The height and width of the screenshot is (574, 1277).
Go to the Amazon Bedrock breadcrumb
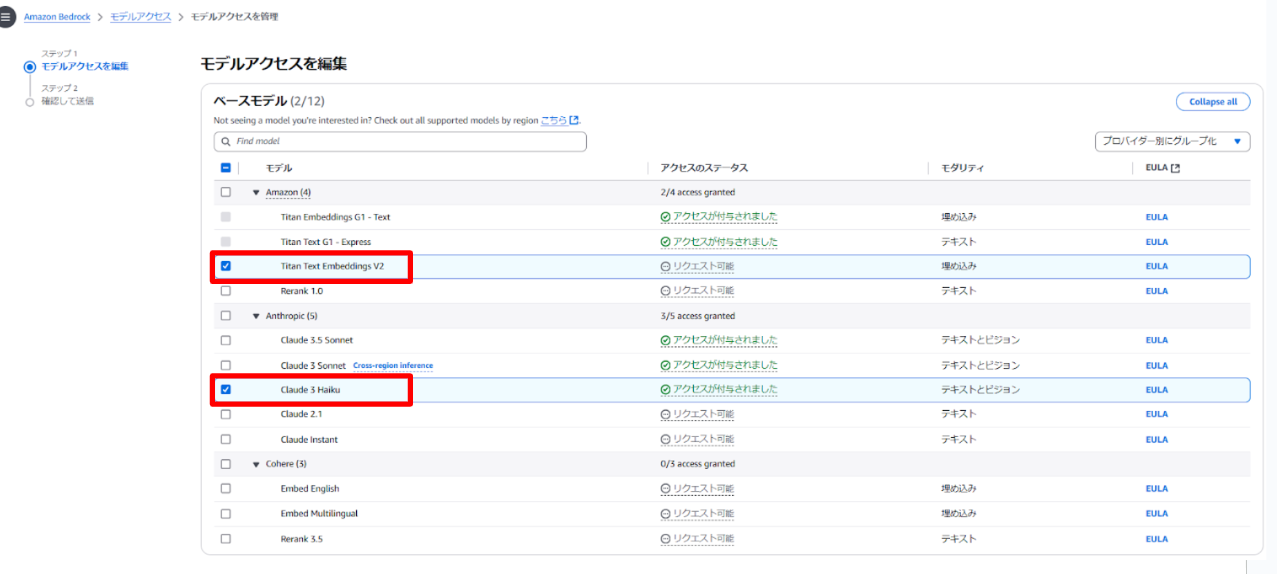(x=57, y=17)
